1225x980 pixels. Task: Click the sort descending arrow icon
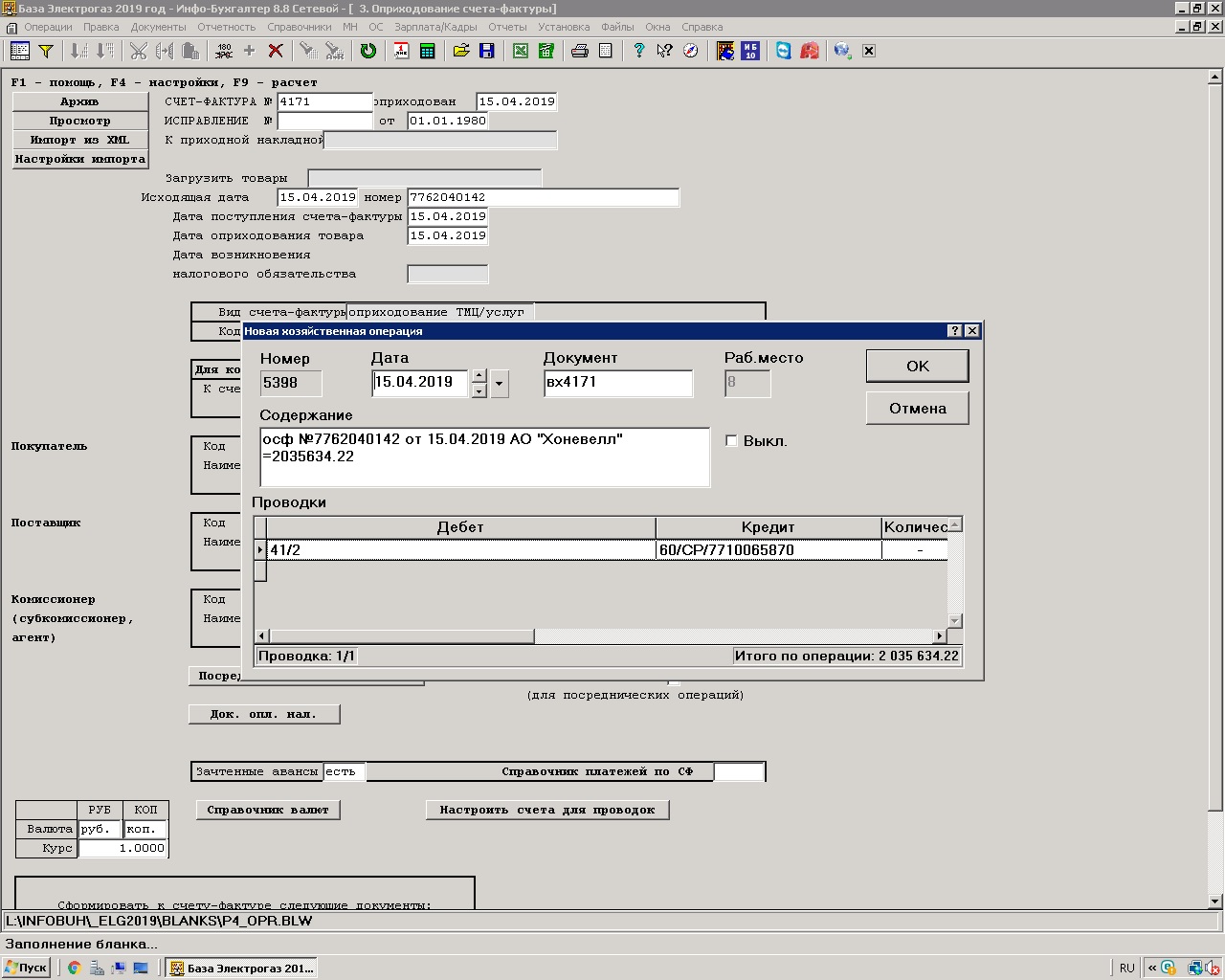click(105, 51)
